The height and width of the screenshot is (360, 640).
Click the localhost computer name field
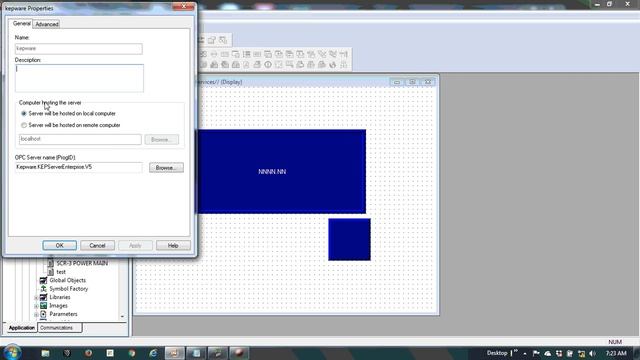[x=80, y=139]
